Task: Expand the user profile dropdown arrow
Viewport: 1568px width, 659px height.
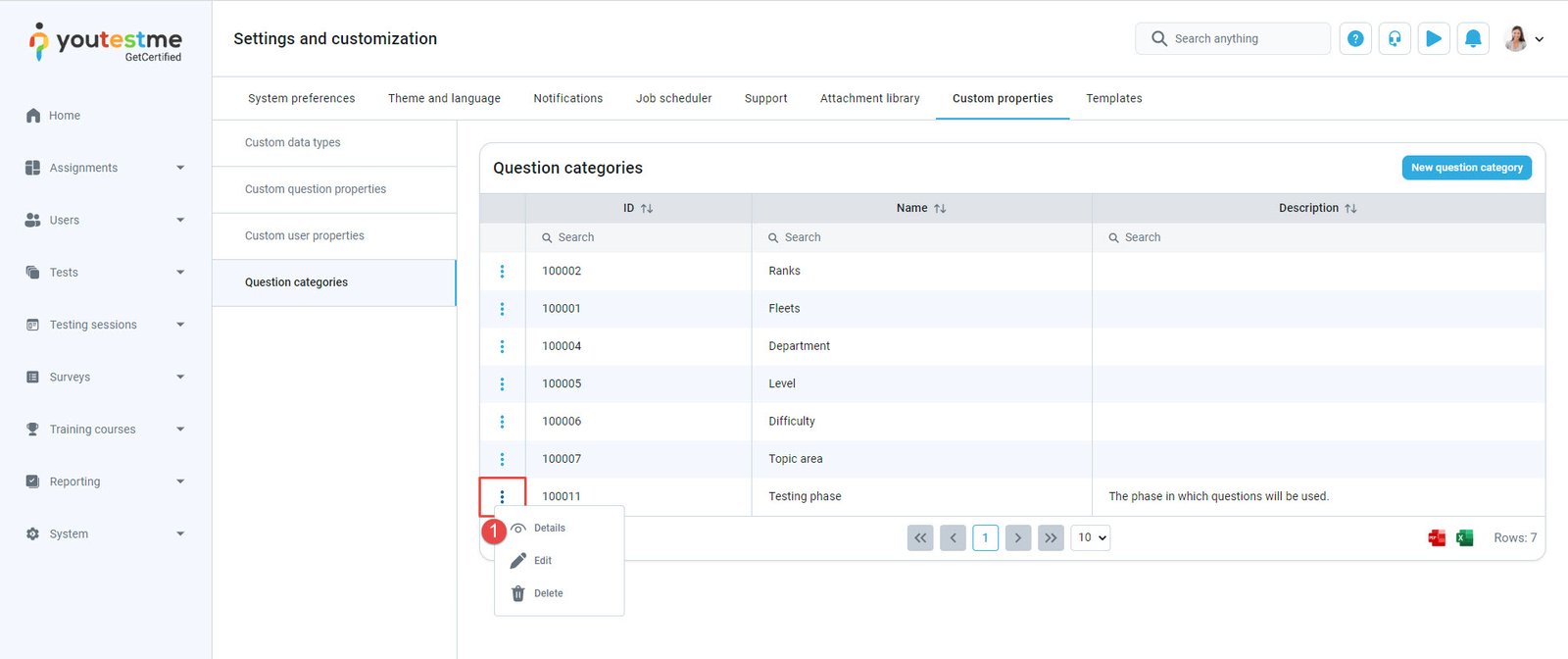Action: (x=1539, y=39)
